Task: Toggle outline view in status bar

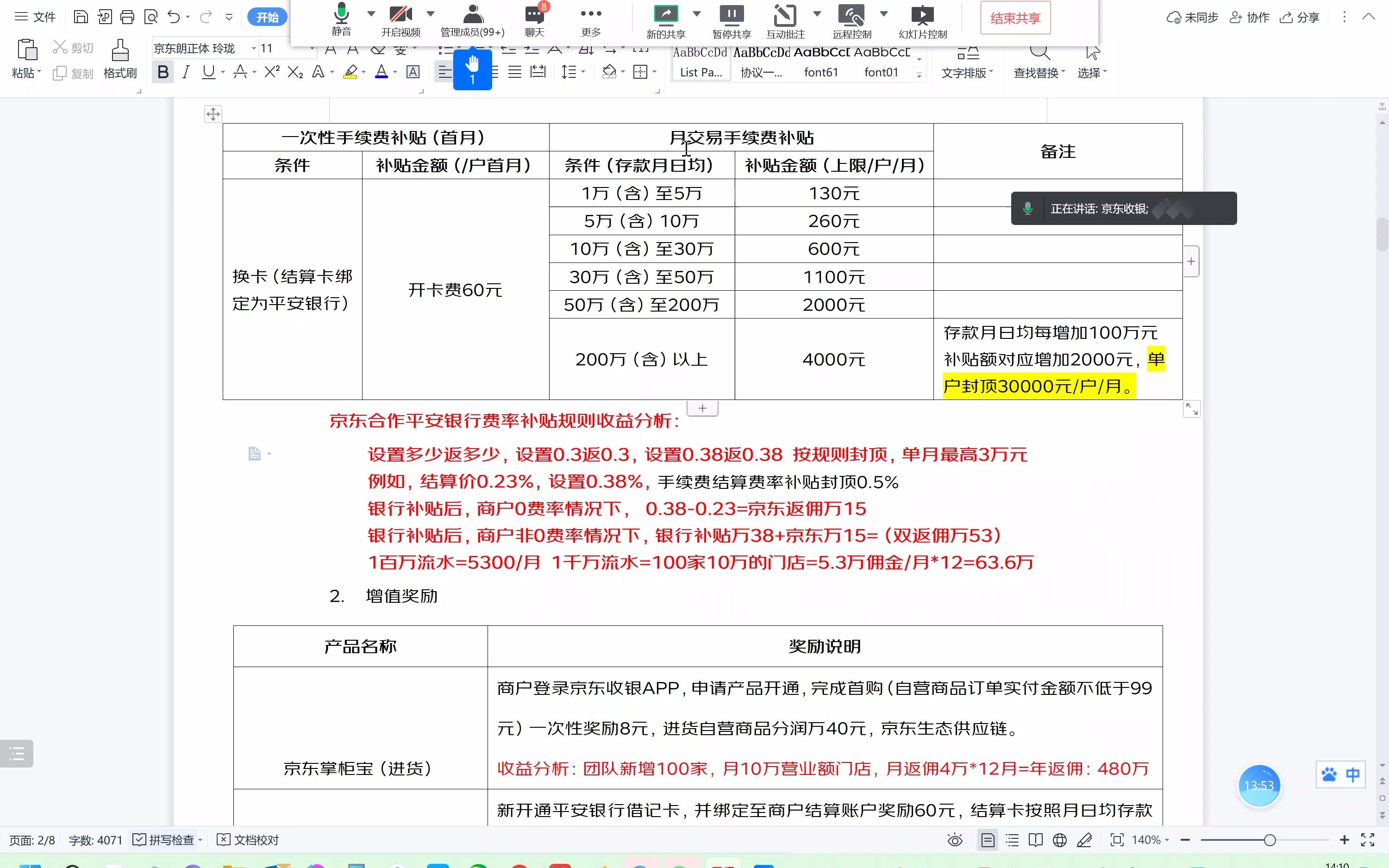Action: 1012,840
